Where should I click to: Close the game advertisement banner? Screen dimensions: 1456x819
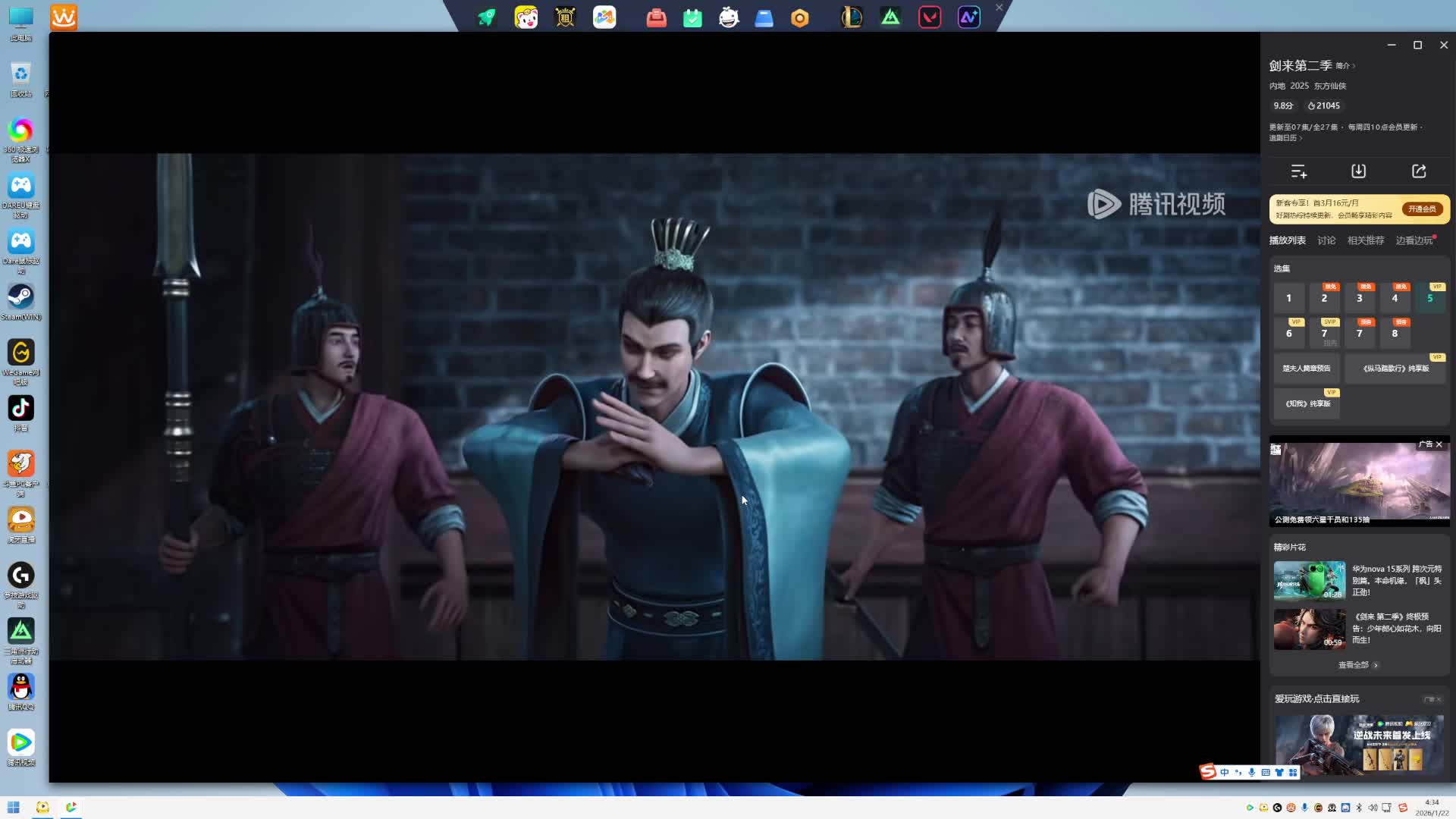(x=1439, y=444)
